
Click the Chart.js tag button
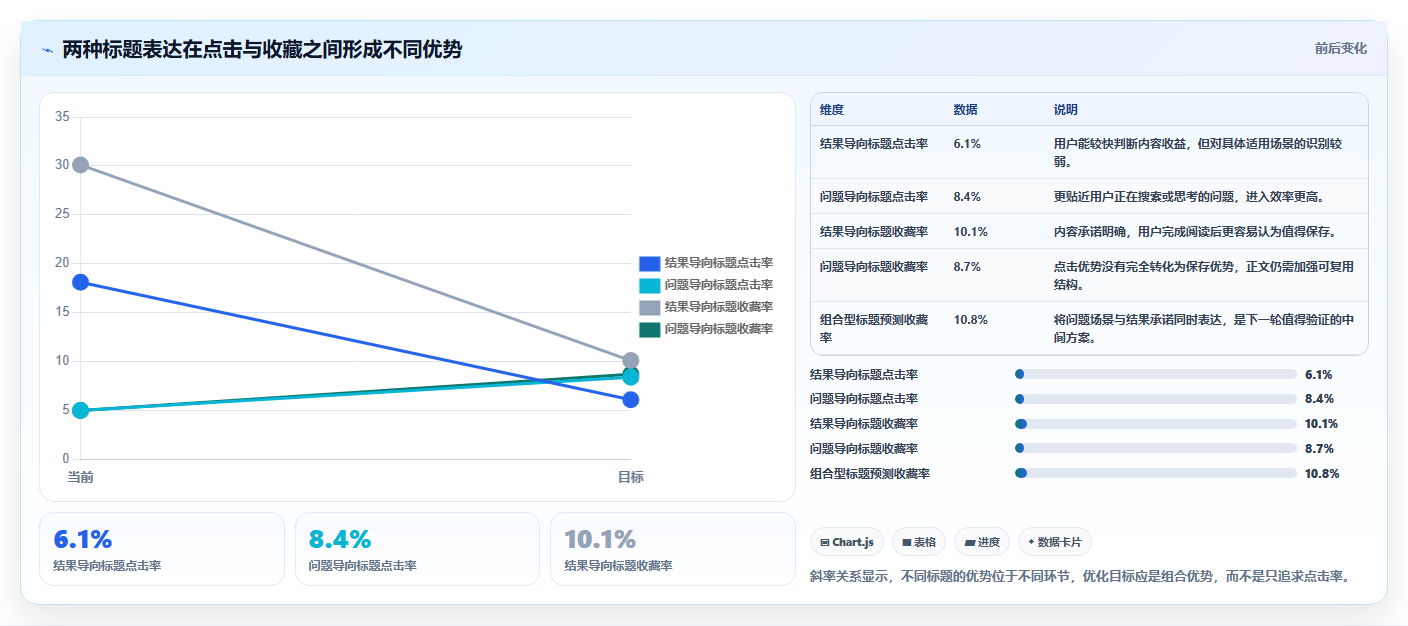[847, 542]
